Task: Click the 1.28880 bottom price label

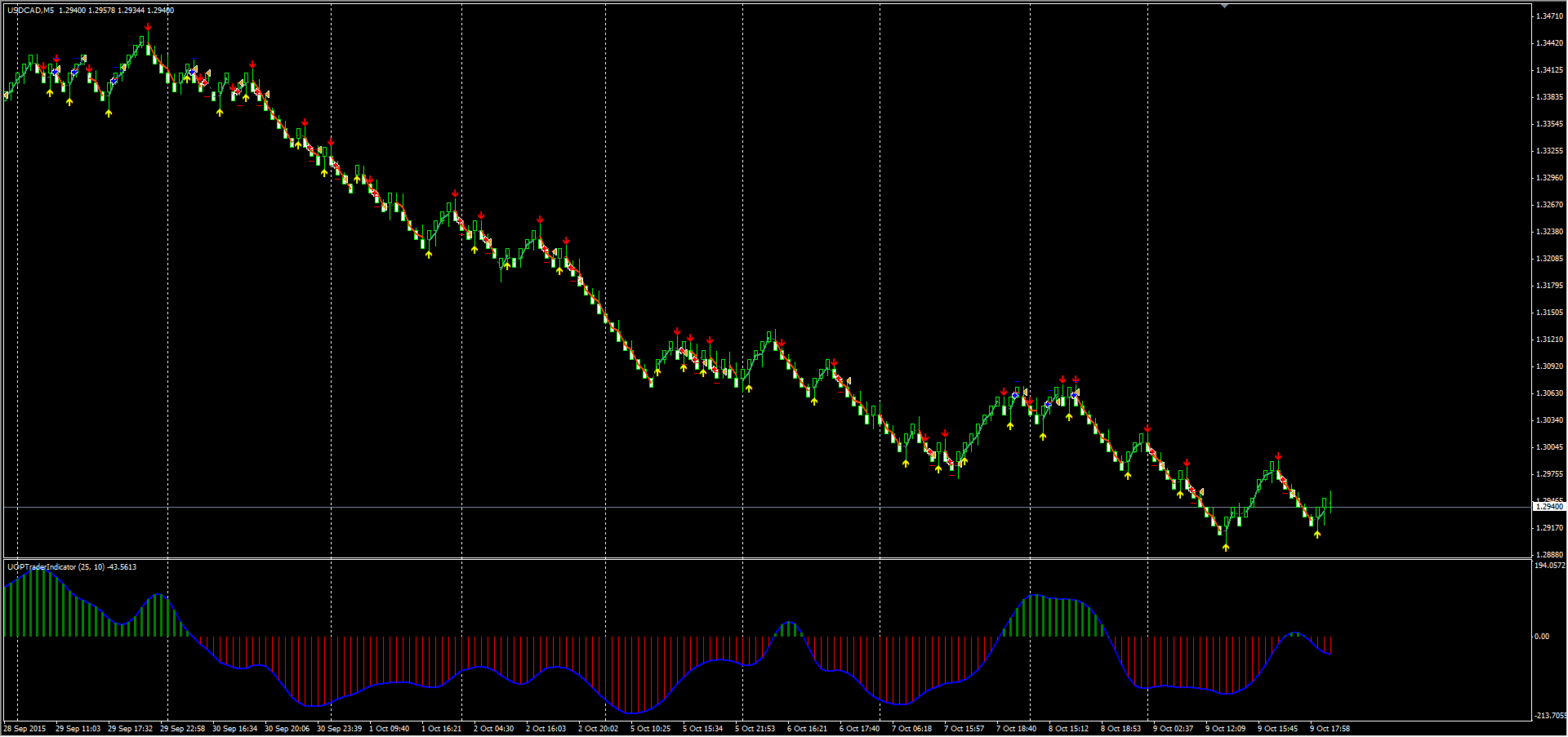Action: click(1549, 555)
